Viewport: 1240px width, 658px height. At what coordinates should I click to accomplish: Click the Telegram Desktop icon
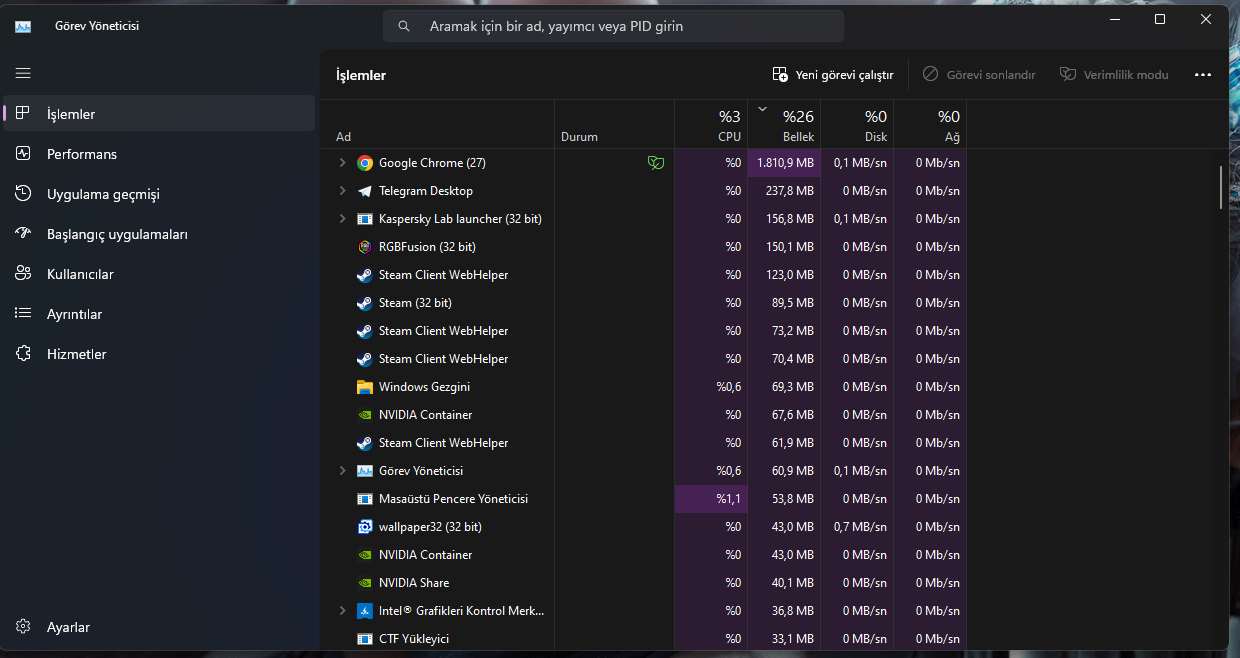pyautogui.click(x=365, y=191)
